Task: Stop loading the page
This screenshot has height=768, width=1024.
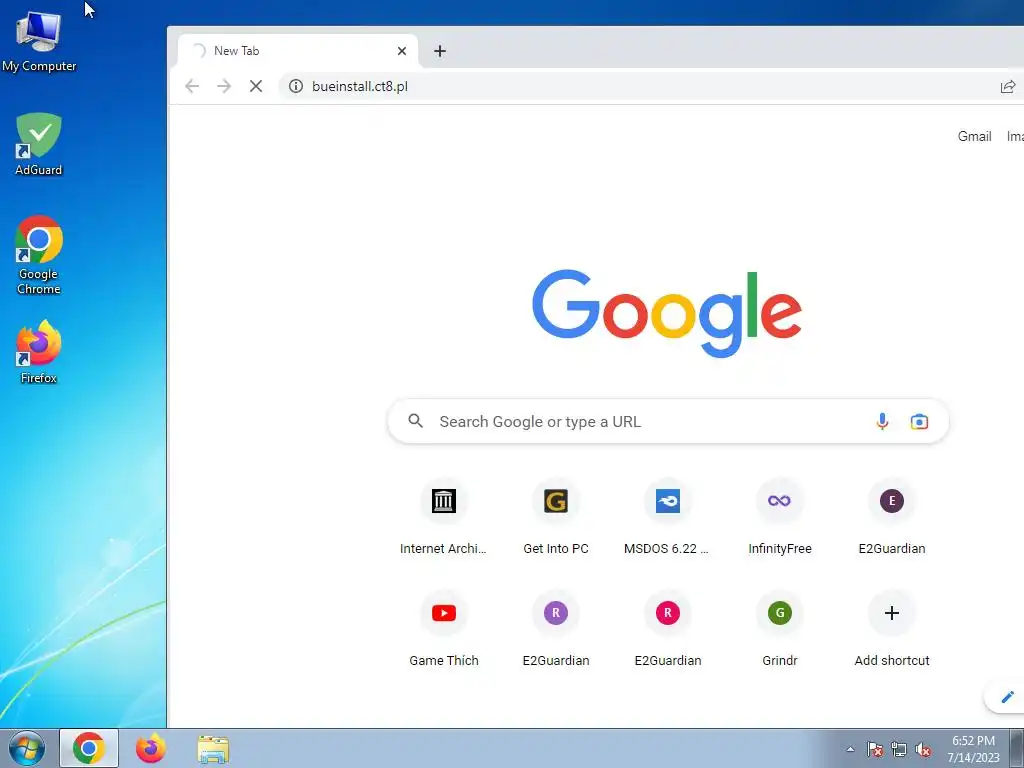Action: [256, 86]
